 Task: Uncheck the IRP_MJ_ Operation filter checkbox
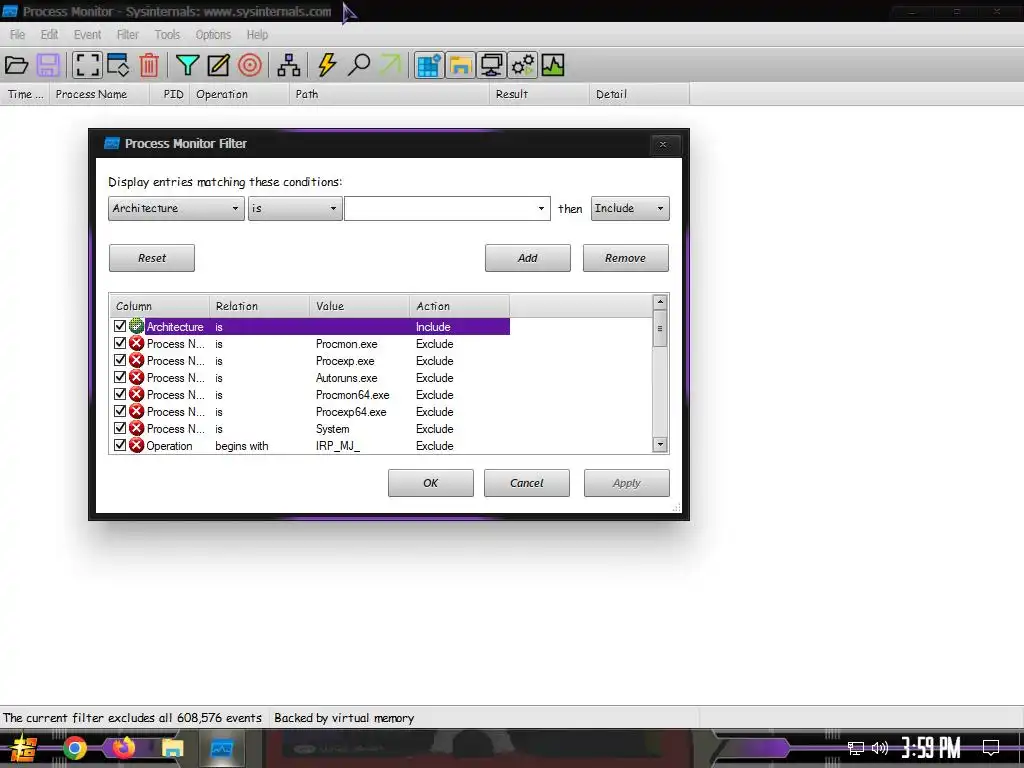tap(120, 445)
